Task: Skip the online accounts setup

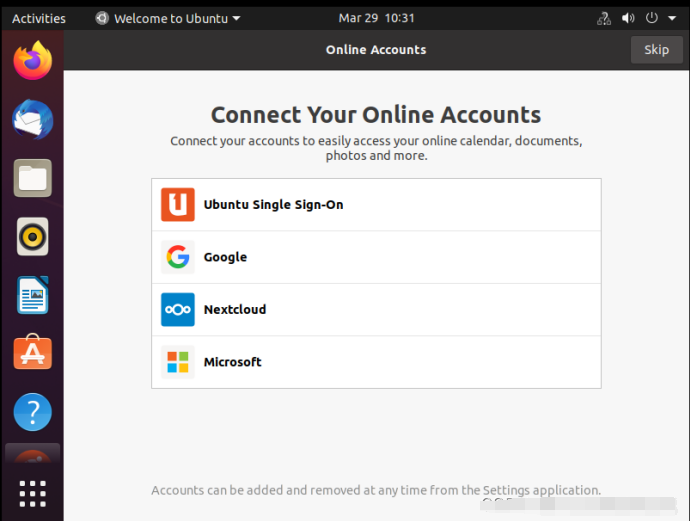Action: tap(656, 50)
